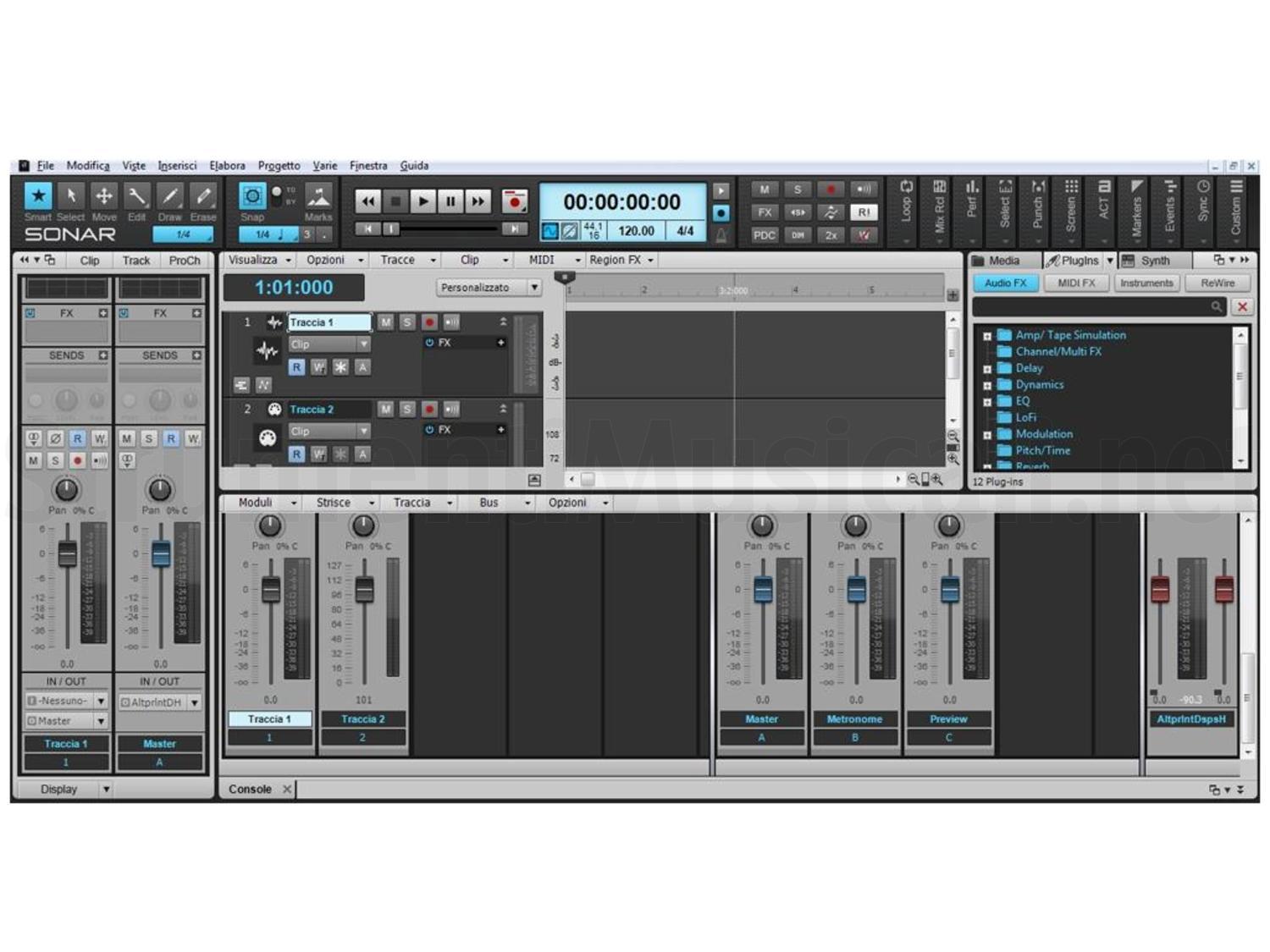Screen dimensions: 1270x952
Task: Rewind using the transport rewind button
Action: 367,201
